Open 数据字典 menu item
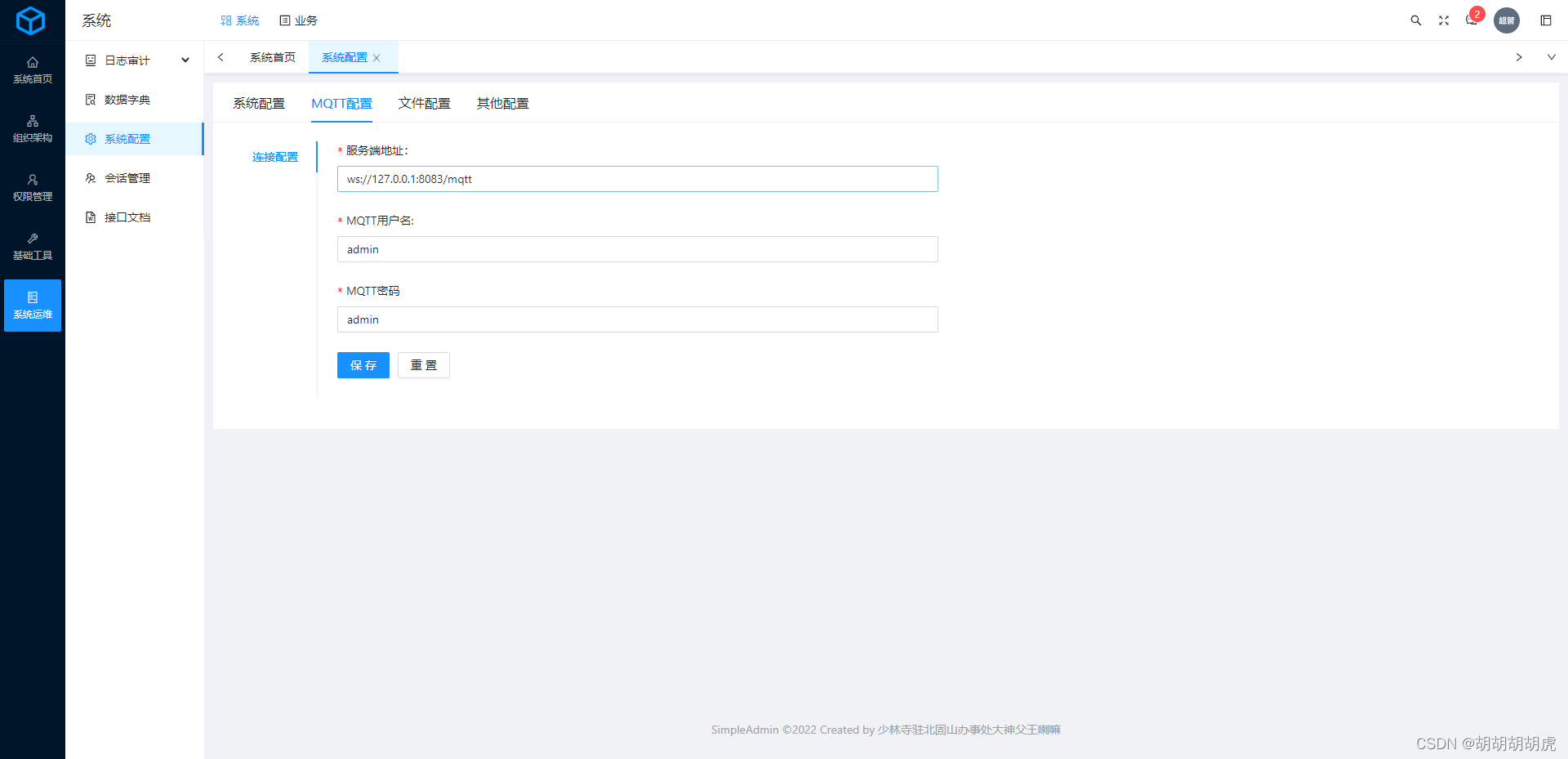1568x759 pixels. coord(135,100)
